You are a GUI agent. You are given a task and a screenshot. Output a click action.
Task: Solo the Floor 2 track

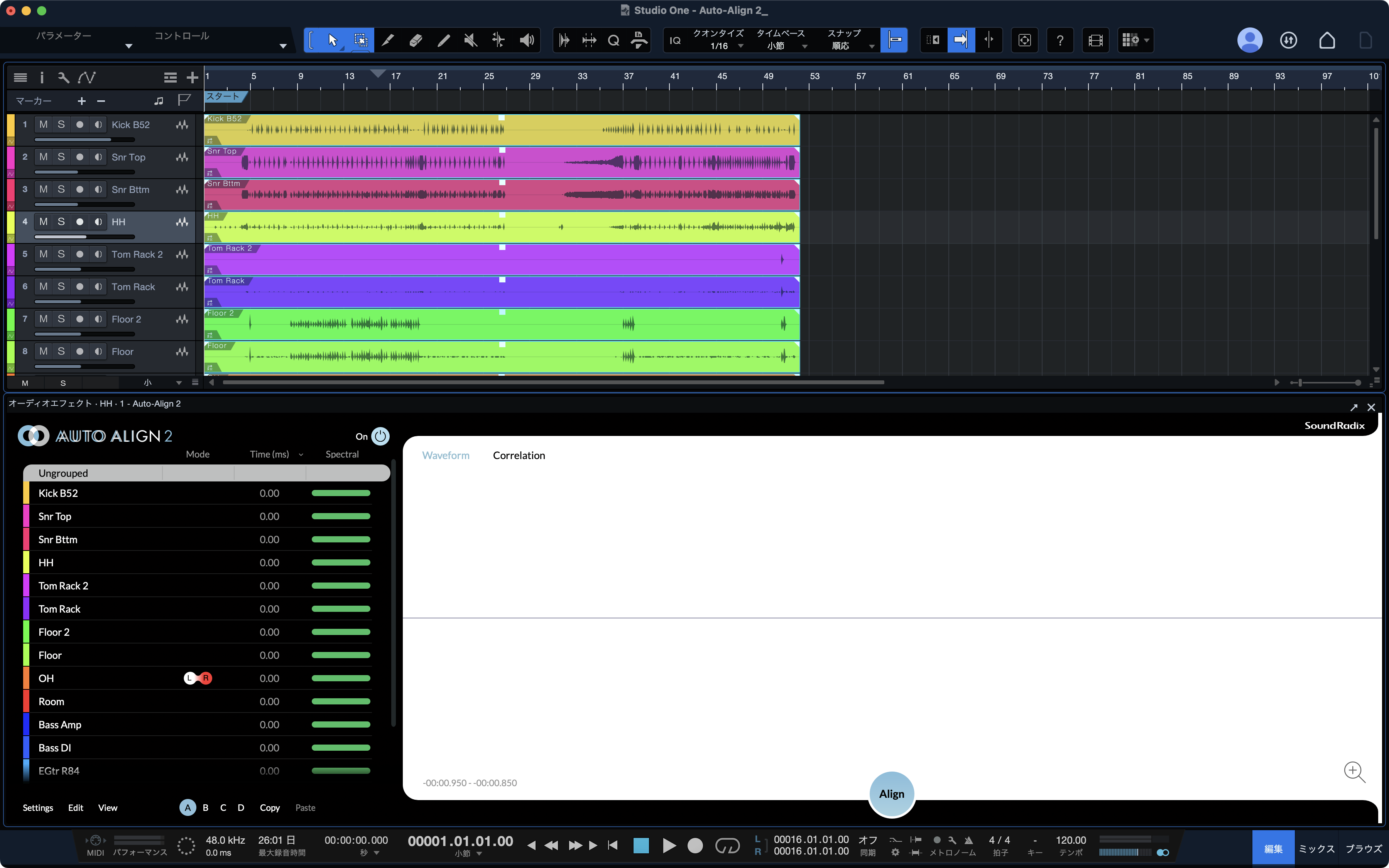[61, 319]
